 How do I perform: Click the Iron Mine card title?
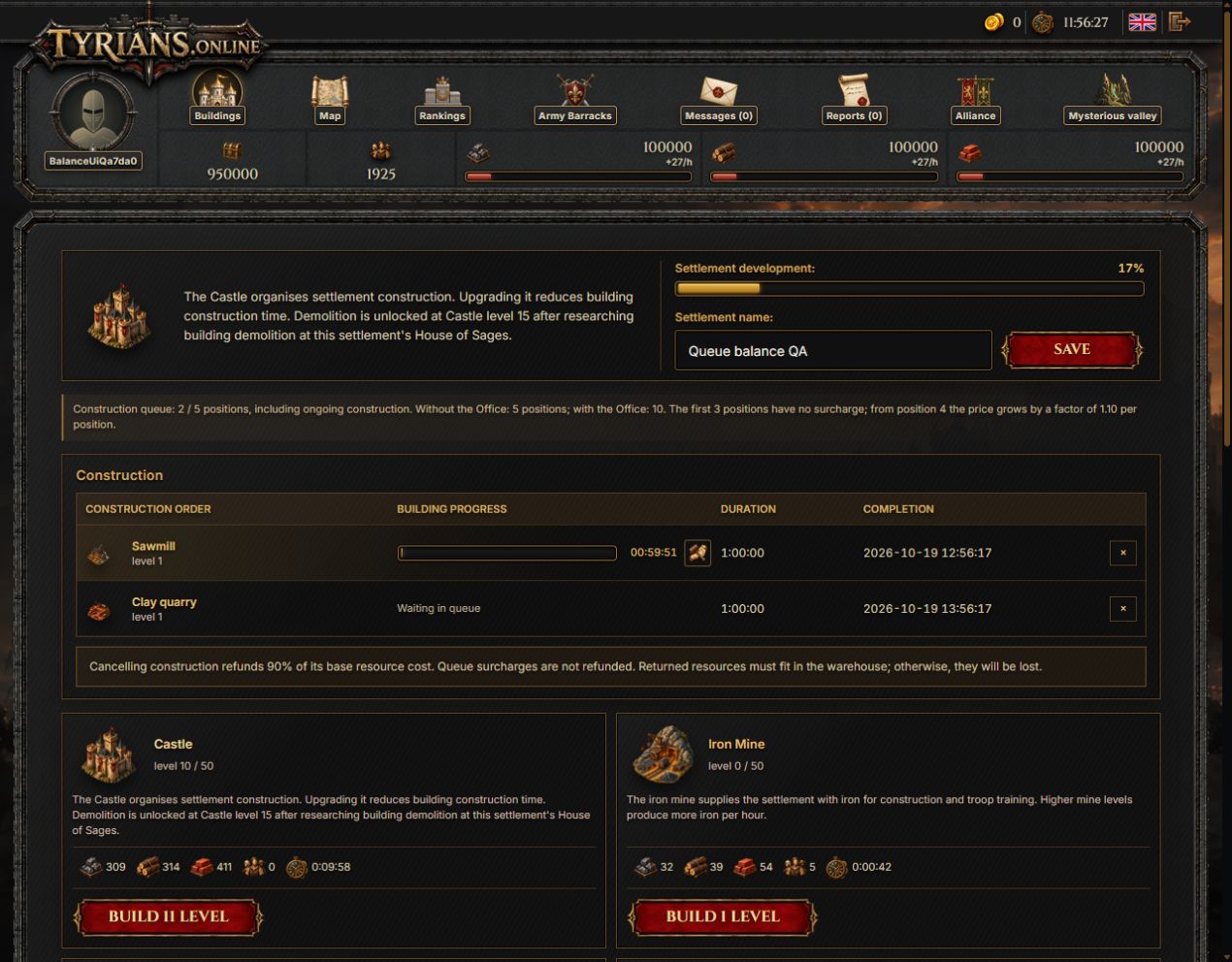pos(736,744)
